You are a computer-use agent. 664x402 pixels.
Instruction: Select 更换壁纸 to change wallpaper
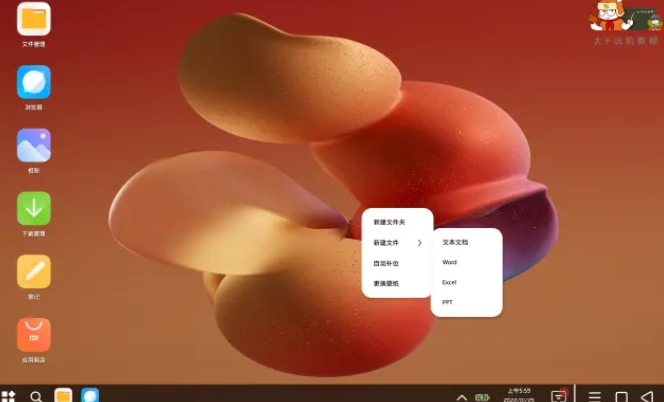[x=386, y=284]
